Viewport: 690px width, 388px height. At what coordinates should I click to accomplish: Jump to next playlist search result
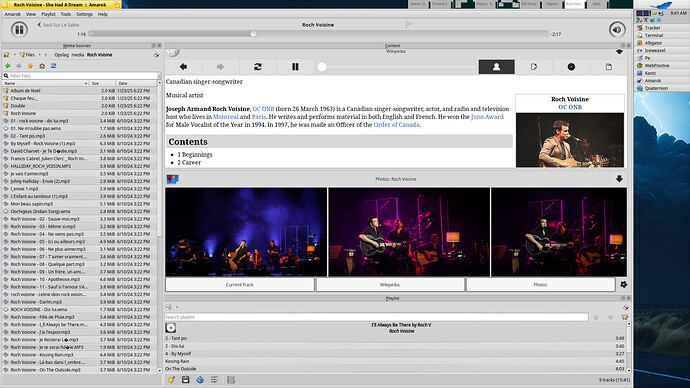pos(610,317)
